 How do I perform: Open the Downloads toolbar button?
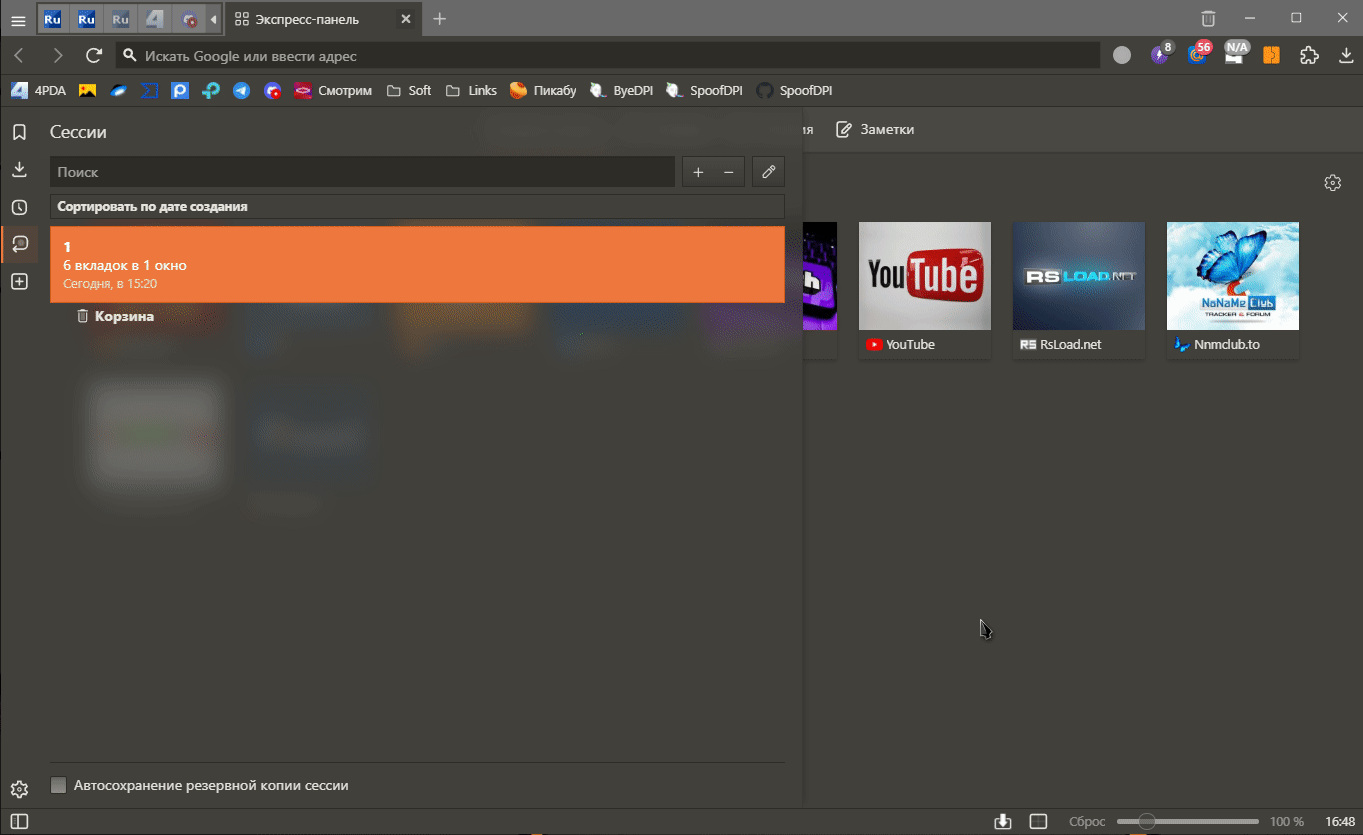(x=1346, y=56)
